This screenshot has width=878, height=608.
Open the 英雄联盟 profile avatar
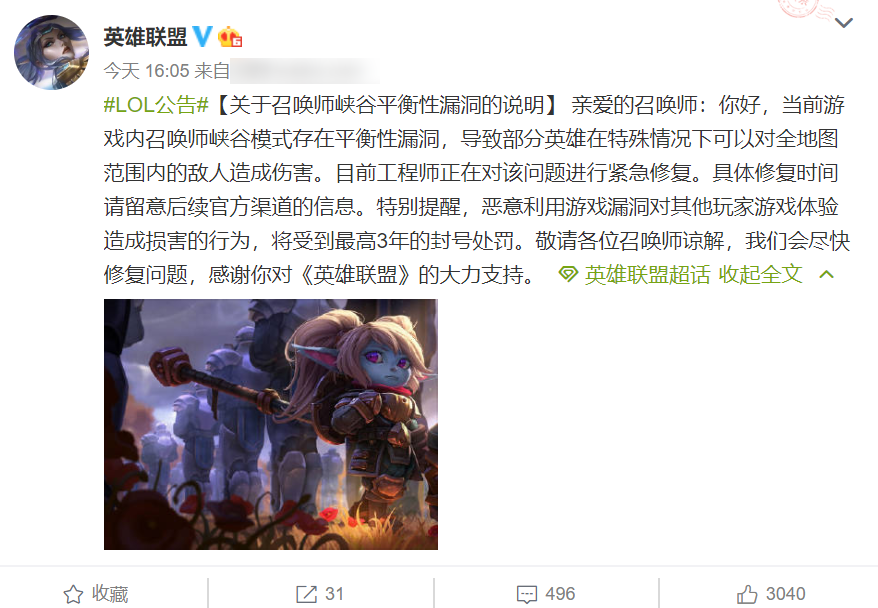click(x=51, y=52)
